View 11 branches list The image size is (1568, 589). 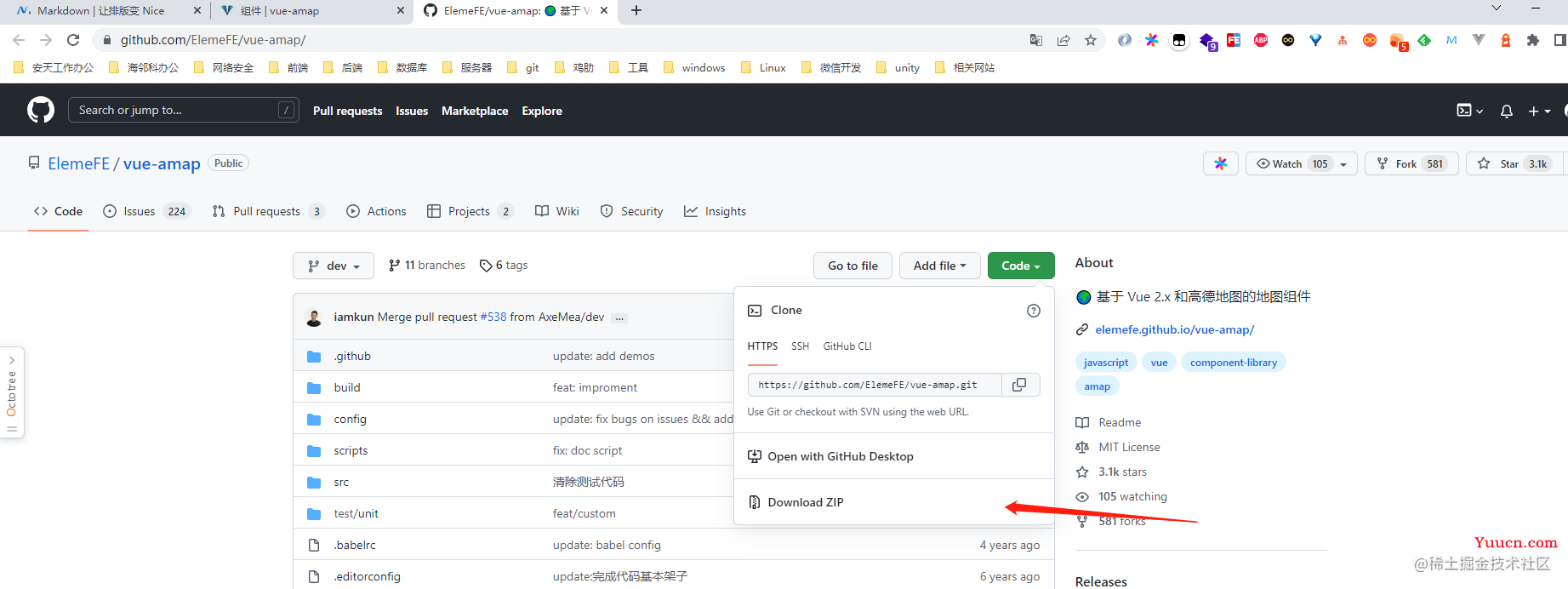pos(427,266)
